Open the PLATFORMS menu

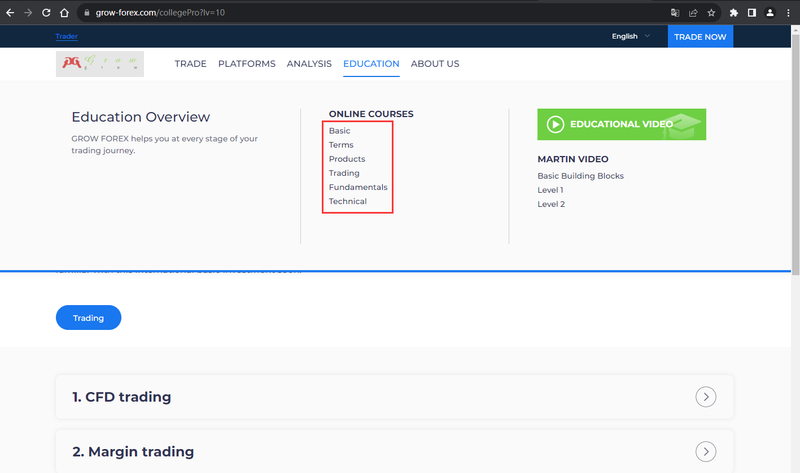tap(246, 64)
